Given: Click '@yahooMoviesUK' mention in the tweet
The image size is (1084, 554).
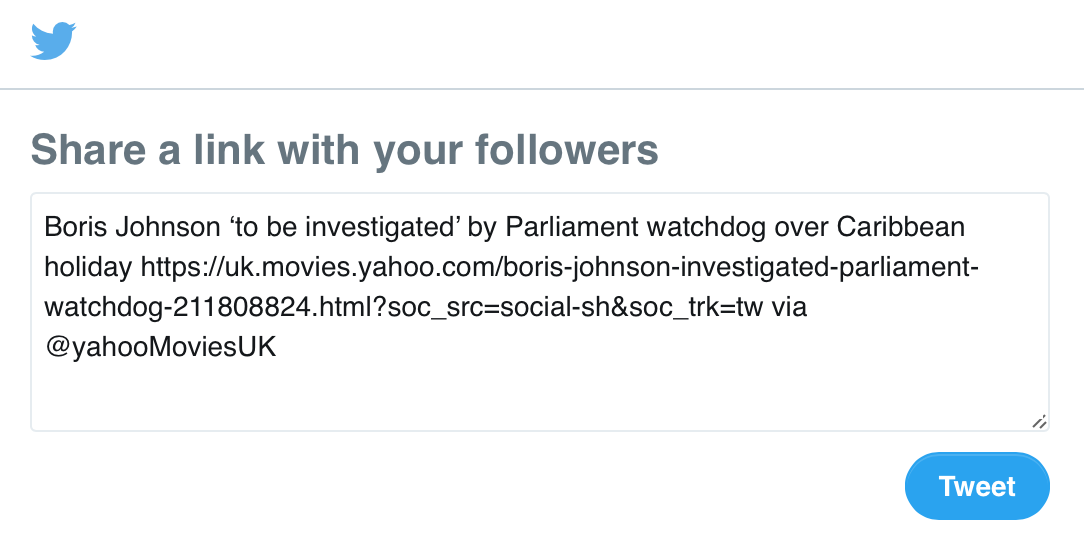Looking at the screenshot, I should tap(160, 347).
